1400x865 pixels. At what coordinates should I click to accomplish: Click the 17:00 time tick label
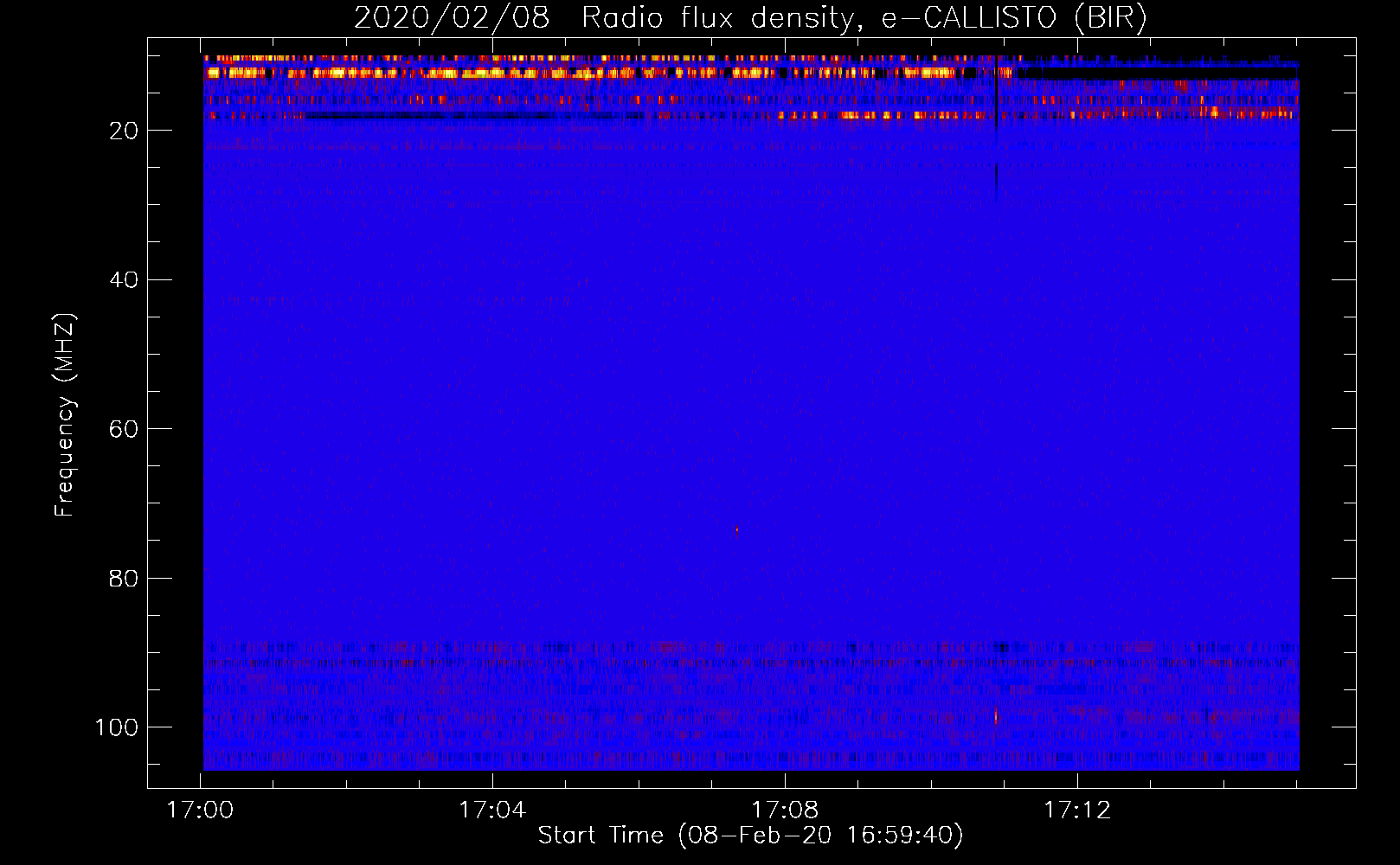(200, 811)
